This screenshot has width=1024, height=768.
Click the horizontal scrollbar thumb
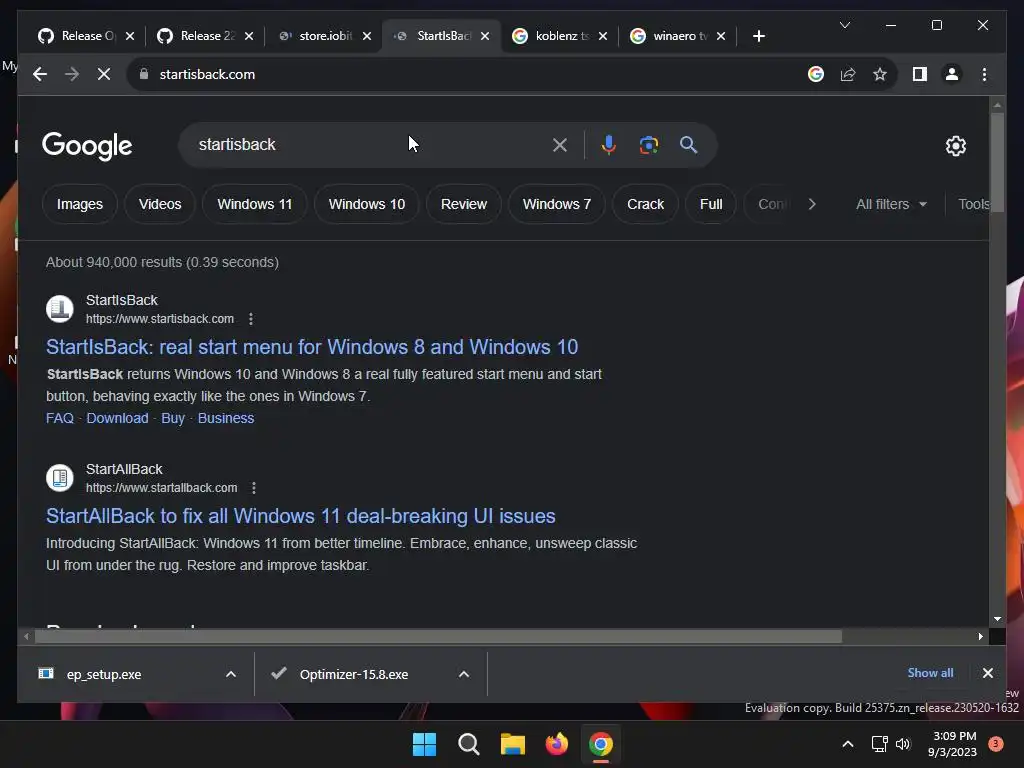tap(438, 636)
